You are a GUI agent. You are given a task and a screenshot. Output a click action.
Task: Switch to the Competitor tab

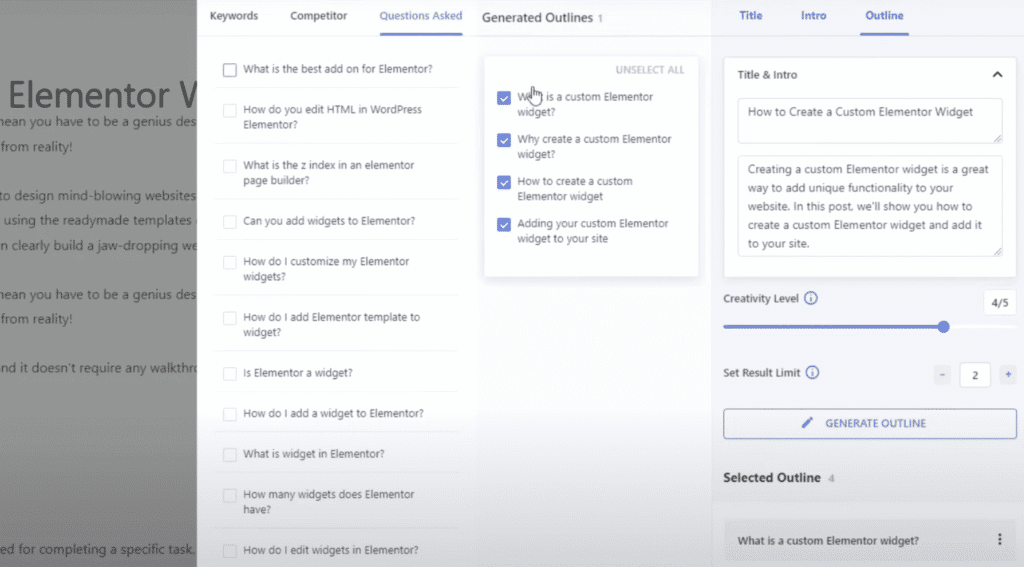(319, 16)
